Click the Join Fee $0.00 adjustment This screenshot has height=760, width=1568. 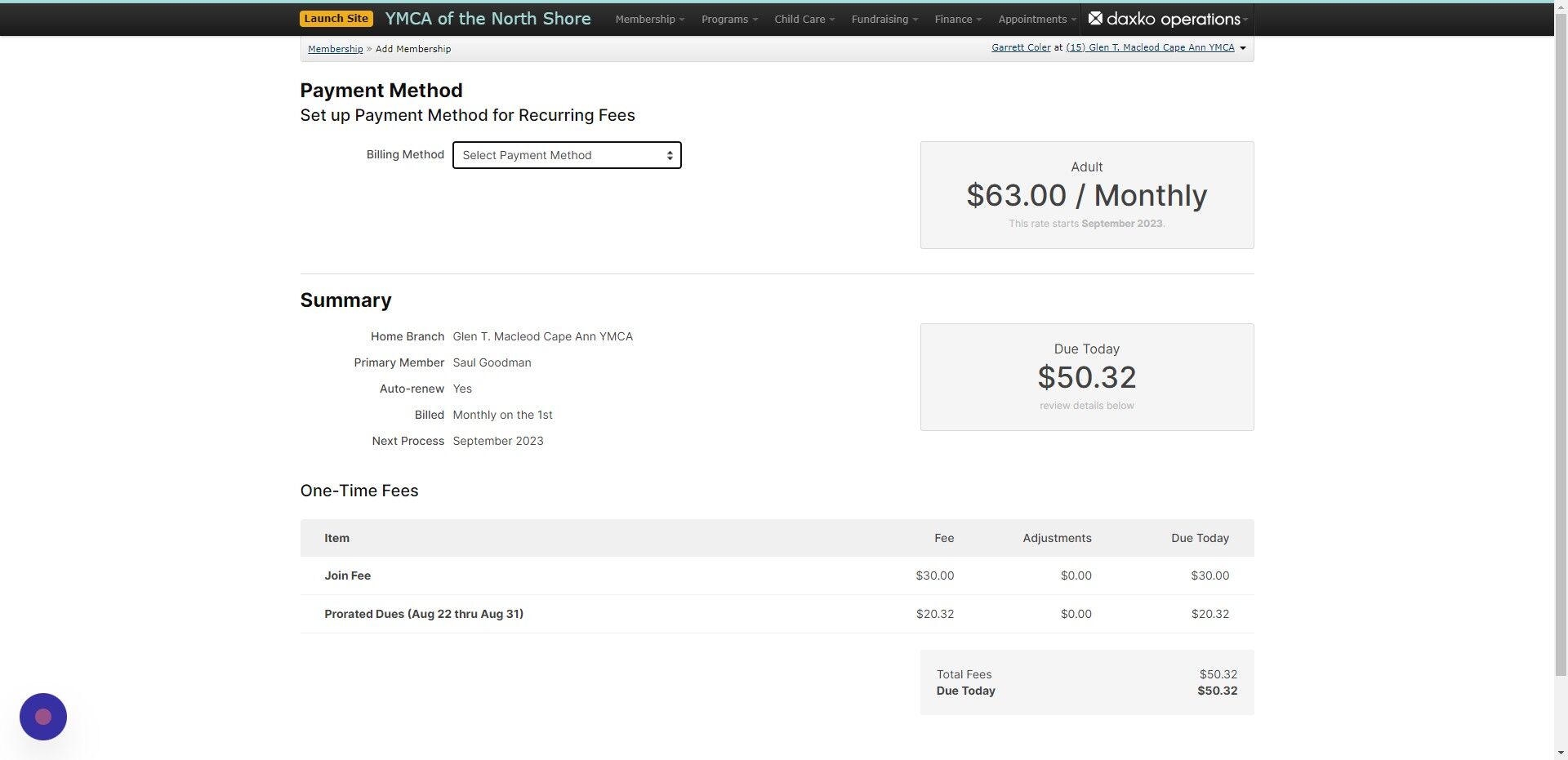point(1076,576)
